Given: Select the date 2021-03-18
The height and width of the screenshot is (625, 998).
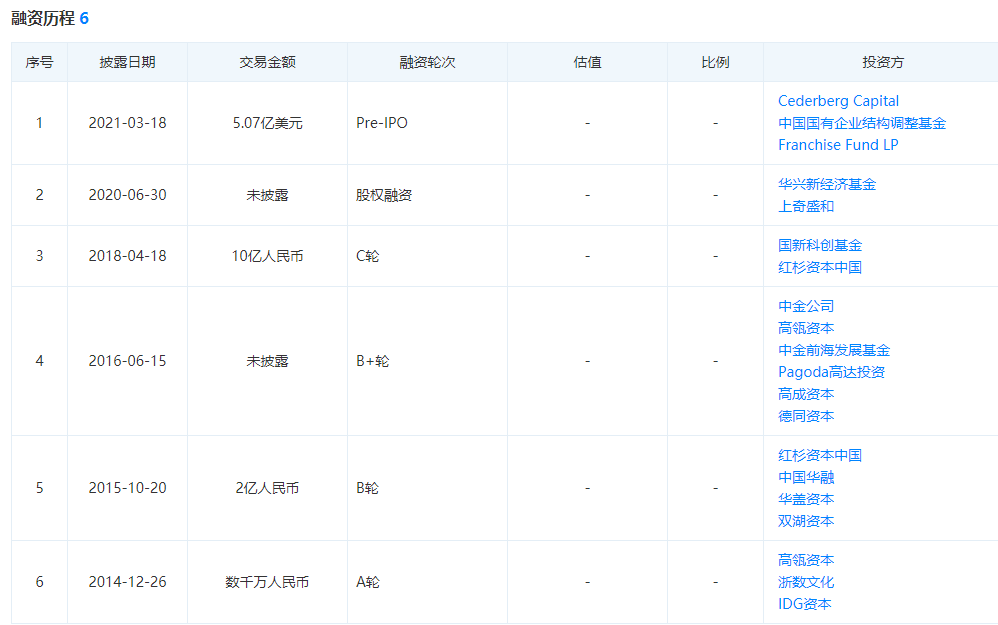Looking at the screenshot, I should pos(127,123).
